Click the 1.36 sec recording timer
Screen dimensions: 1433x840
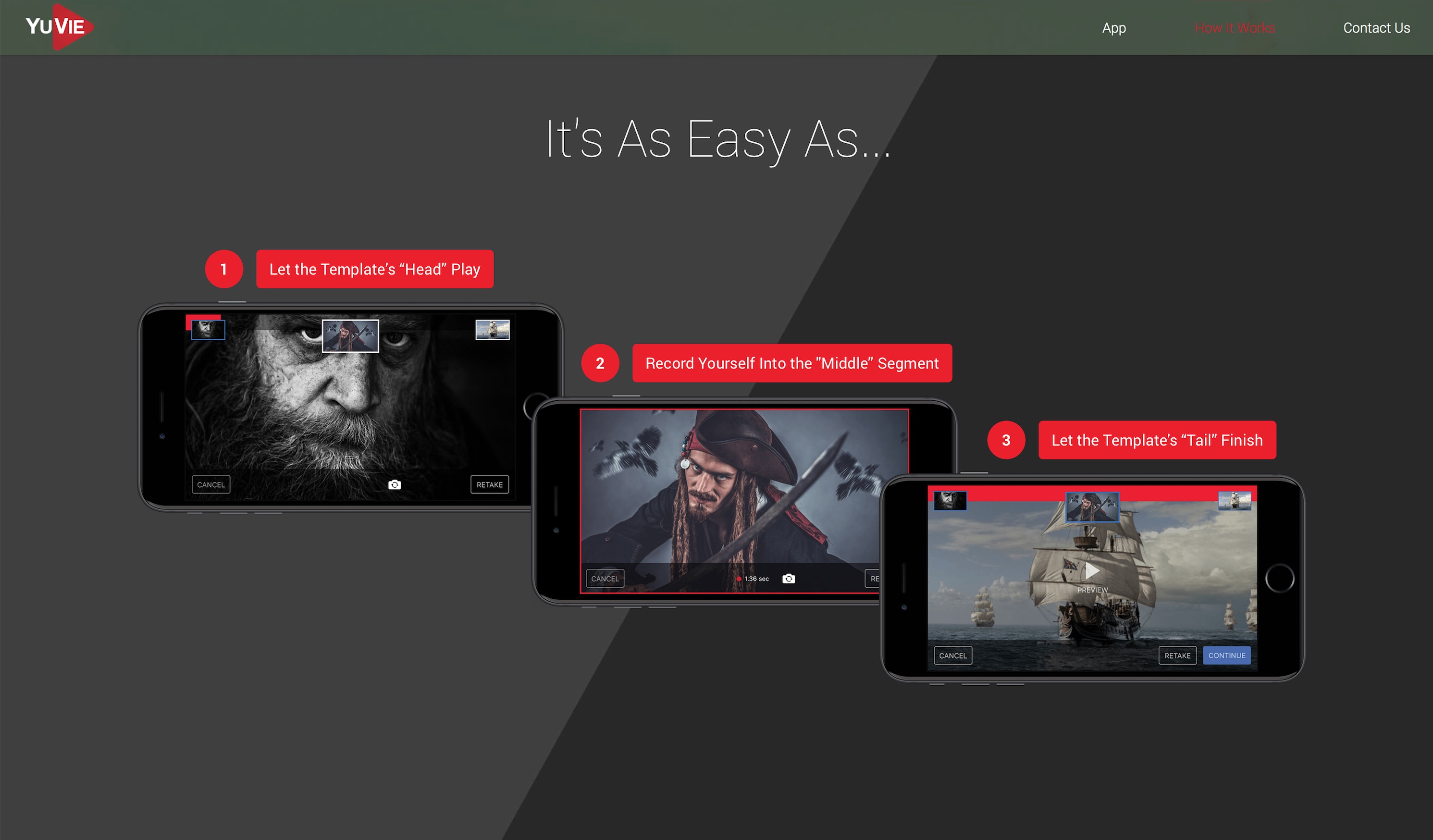click(753, 579)
